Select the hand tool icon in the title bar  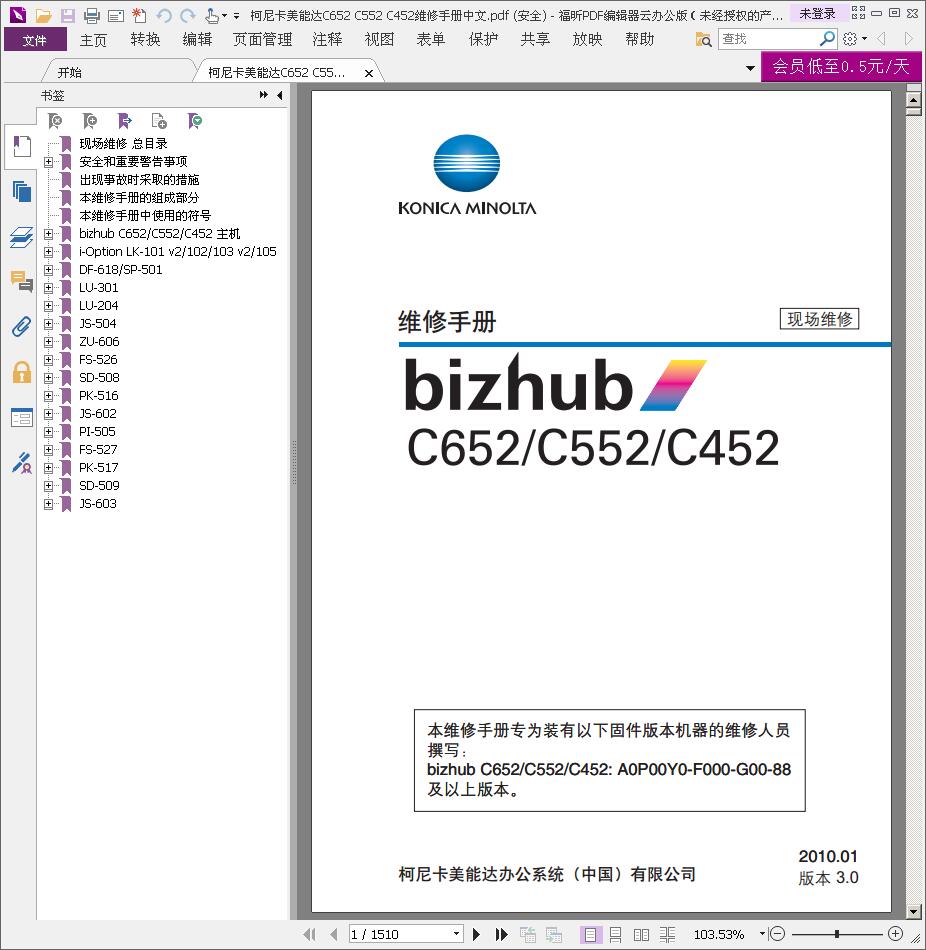(212, 15)
